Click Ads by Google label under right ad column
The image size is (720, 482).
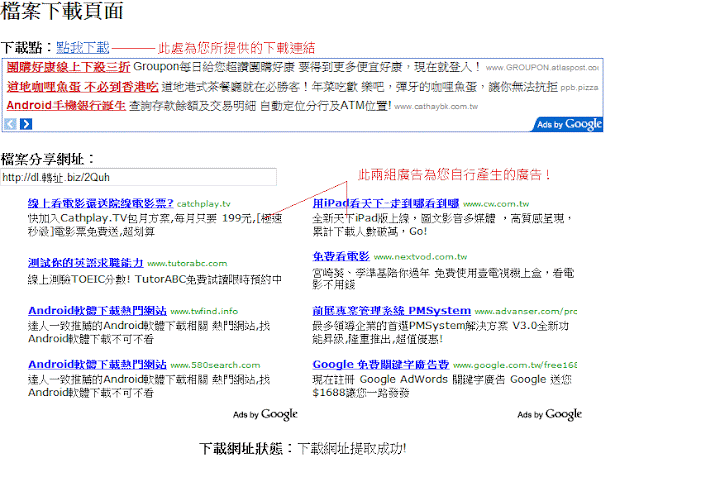(x=550, y=415)
